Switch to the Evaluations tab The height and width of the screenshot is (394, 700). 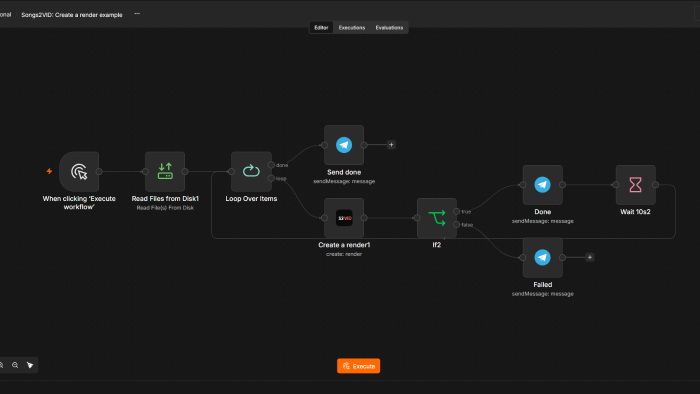click(x=389, y=28)
